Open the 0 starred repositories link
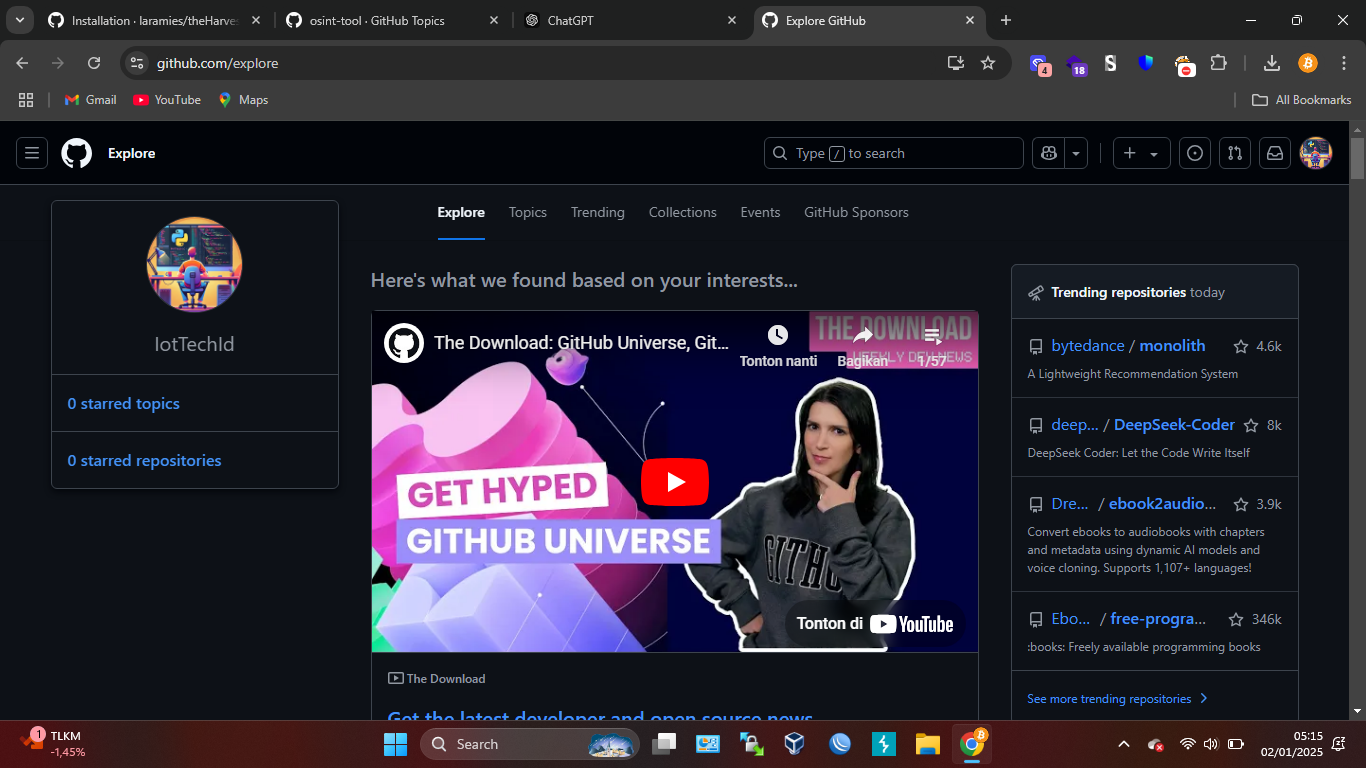Screen dimensions: 1366x768 click(x=144, y=460)
